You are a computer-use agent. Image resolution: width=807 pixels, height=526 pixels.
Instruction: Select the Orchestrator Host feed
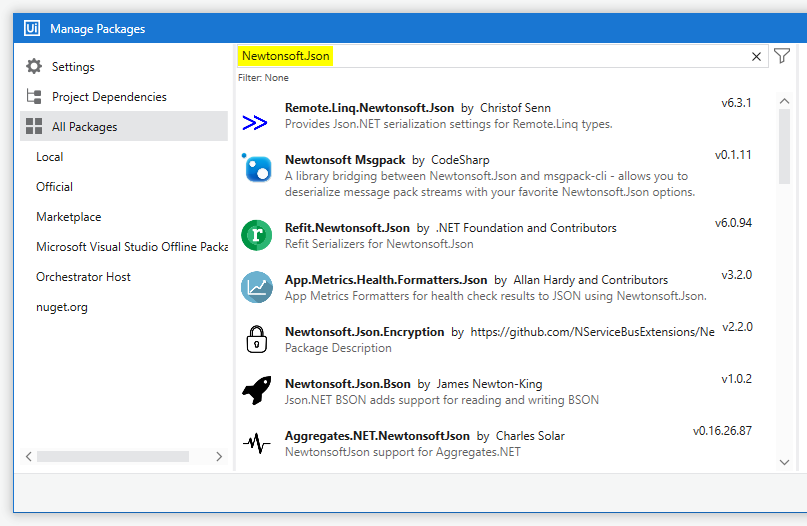coord(83,276)
